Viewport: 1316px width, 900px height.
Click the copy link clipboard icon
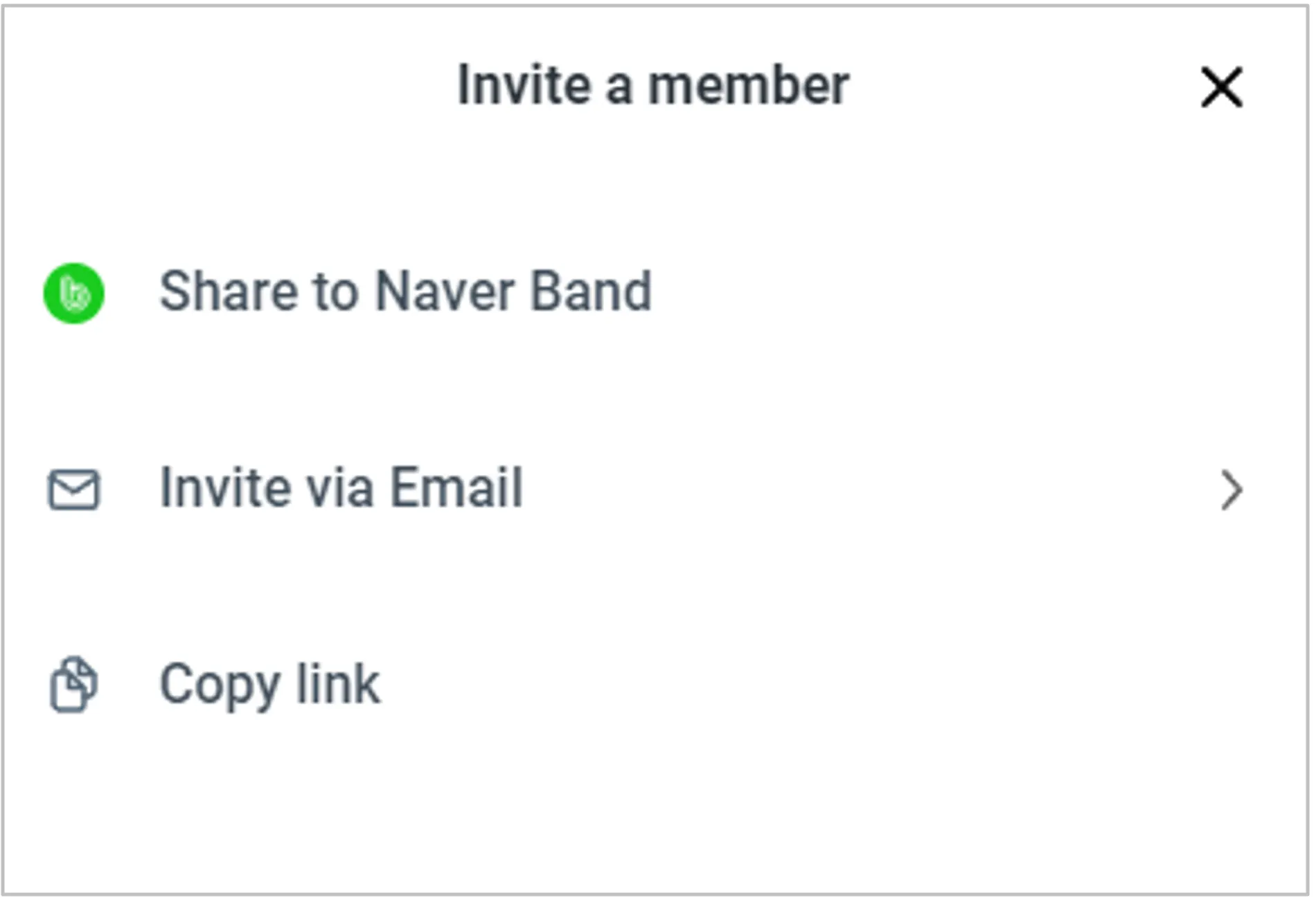click(73, 684)
